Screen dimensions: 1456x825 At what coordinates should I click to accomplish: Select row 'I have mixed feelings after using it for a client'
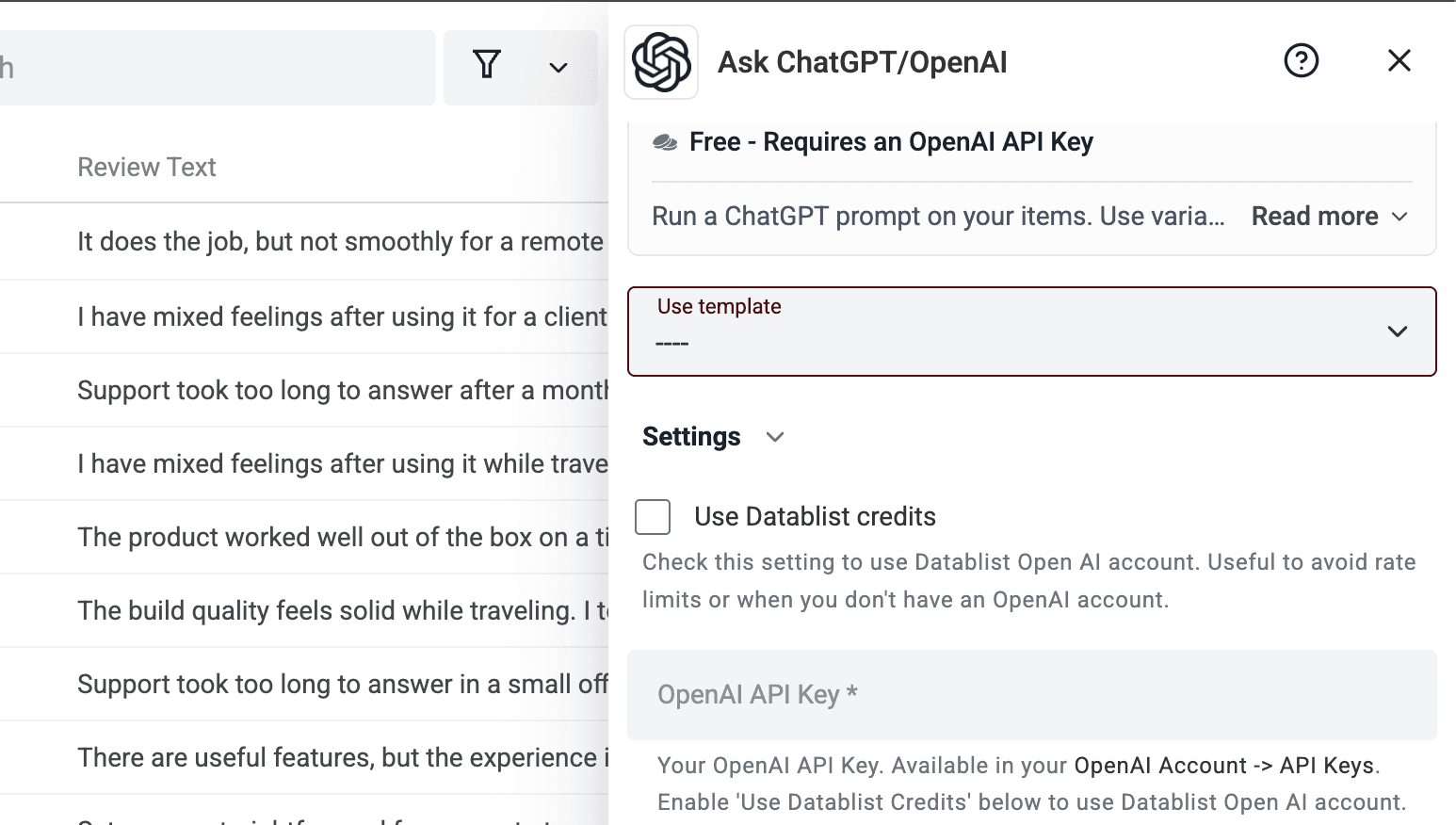pyautogui.click(x=304, y=316)
